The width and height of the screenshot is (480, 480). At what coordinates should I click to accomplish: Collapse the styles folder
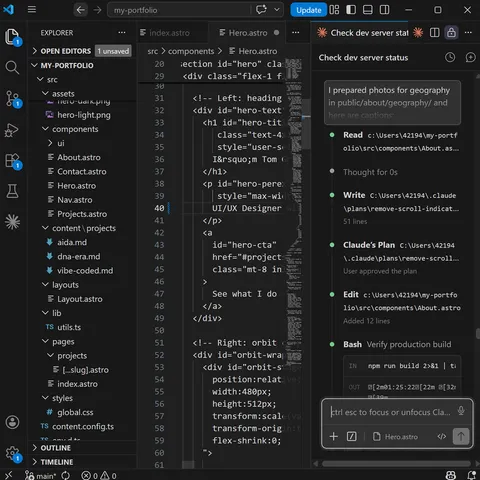pyautogui.click(x=83, y=398)
